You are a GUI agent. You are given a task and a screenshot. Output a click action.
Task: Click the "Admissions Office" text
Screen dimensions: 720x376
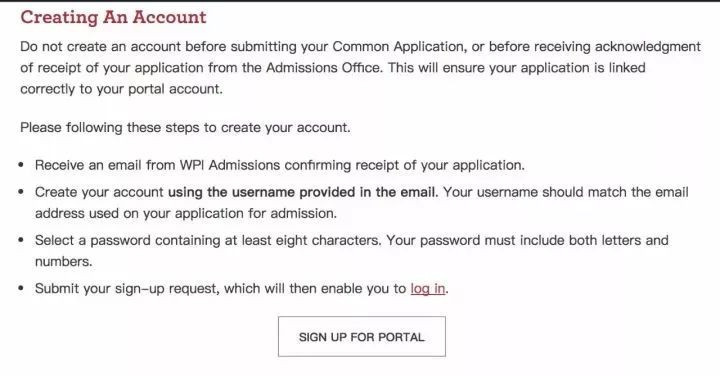[x=323, y=68]
